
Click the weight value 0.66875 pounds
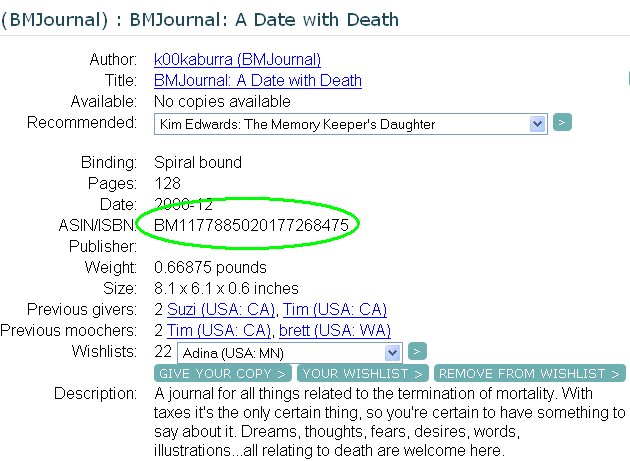tap(210, 267)
